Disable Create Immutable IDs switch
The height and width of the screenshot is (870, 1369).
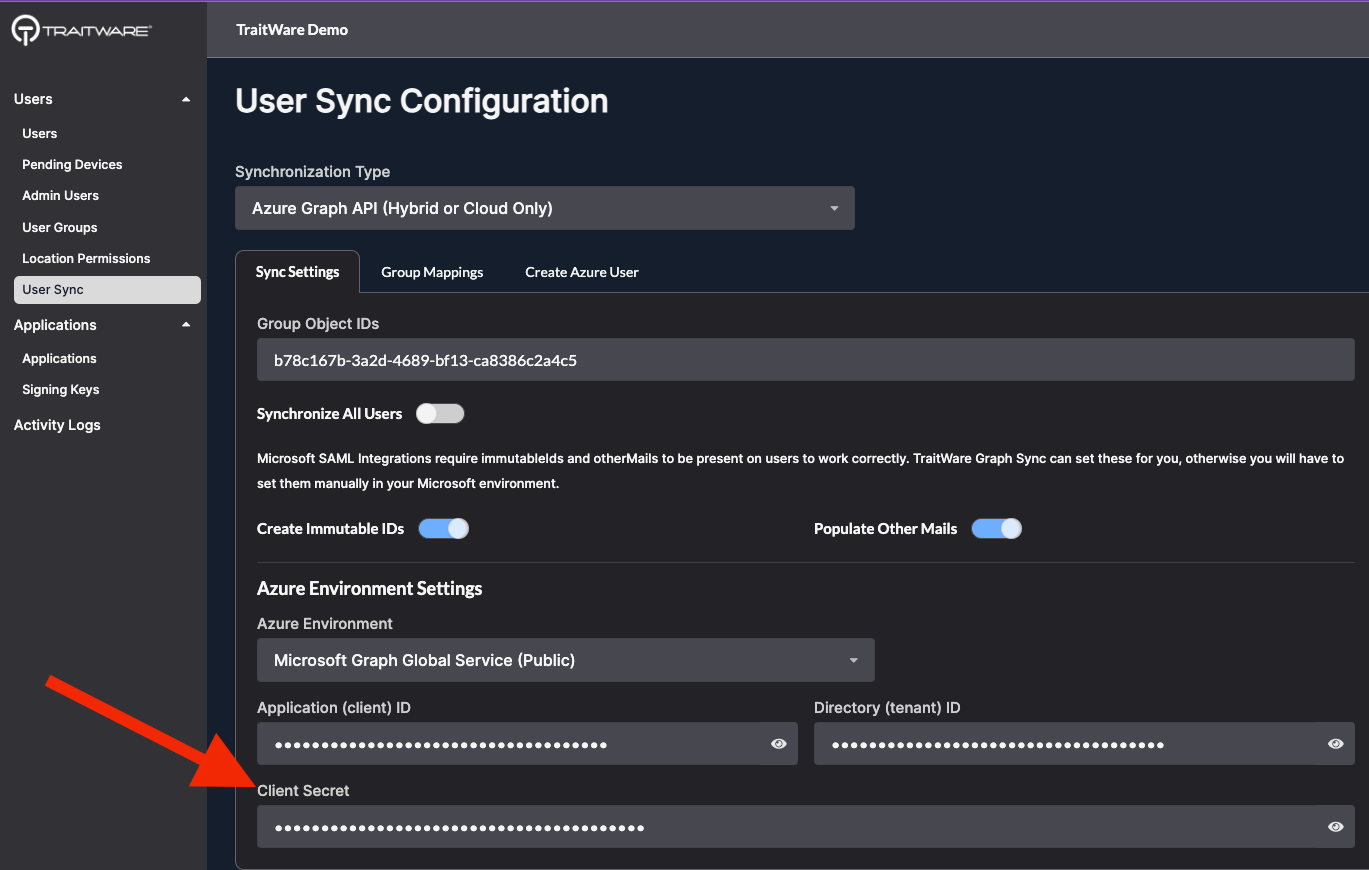click(x=443, y=529)
